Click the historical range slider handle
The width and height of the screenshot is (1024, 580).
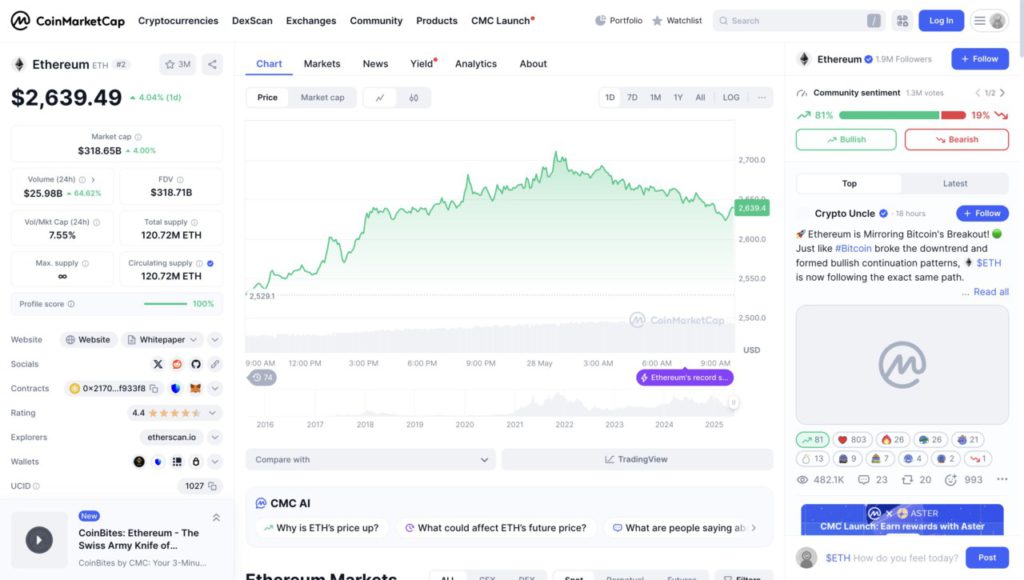tap(733, 402)
